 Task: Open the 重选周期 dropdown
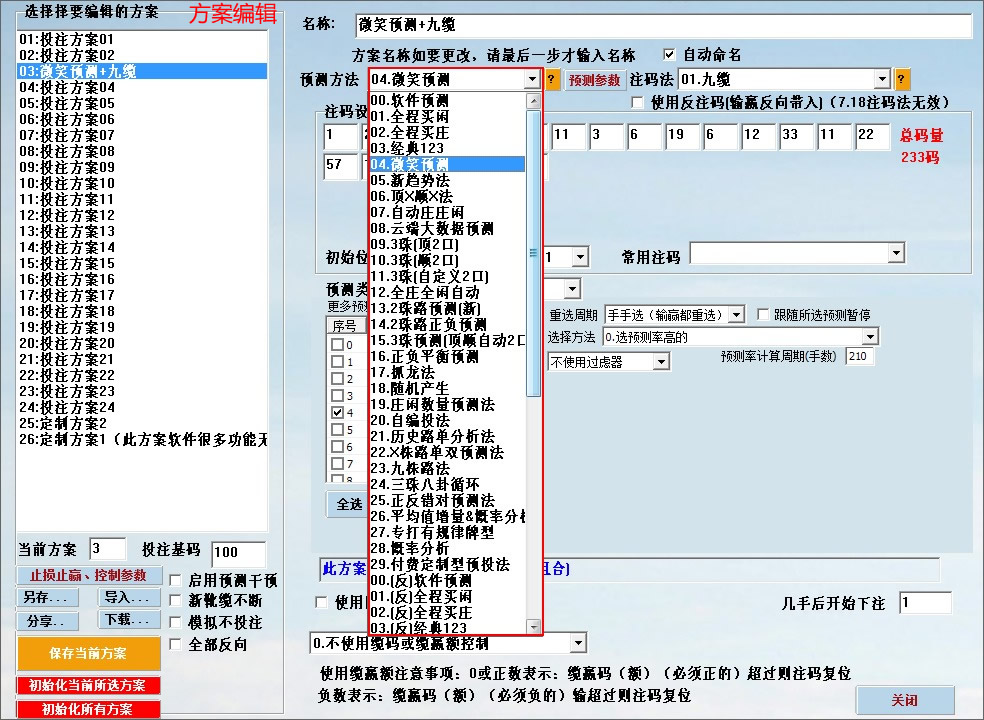coord(690,313)
